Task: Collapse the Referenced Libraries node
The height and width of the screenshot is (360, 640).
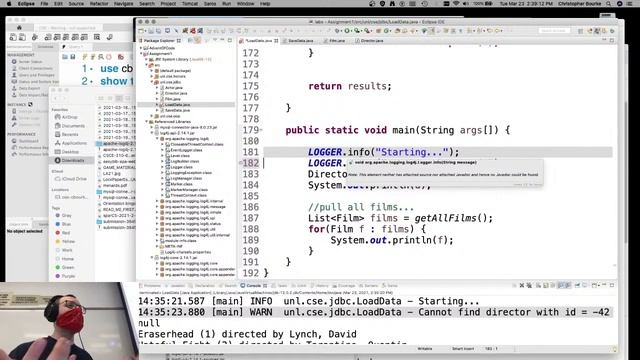Action: (x=147, y=122)
